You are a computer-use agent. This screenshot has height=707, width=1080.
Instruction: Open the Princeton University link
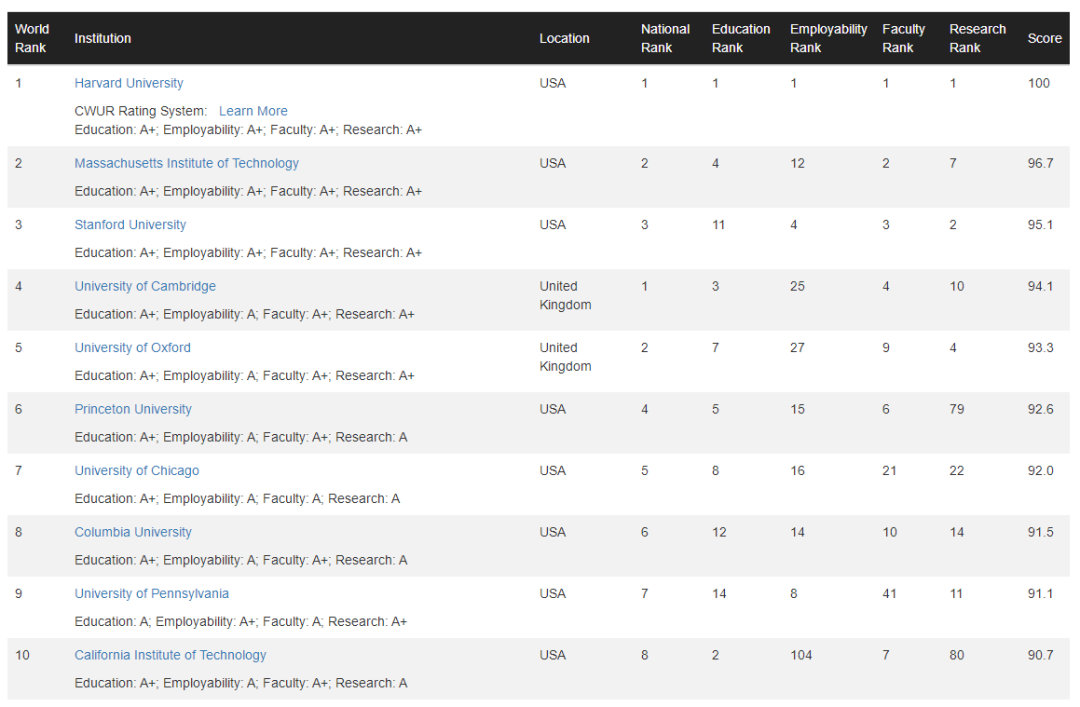click(133, 409)
